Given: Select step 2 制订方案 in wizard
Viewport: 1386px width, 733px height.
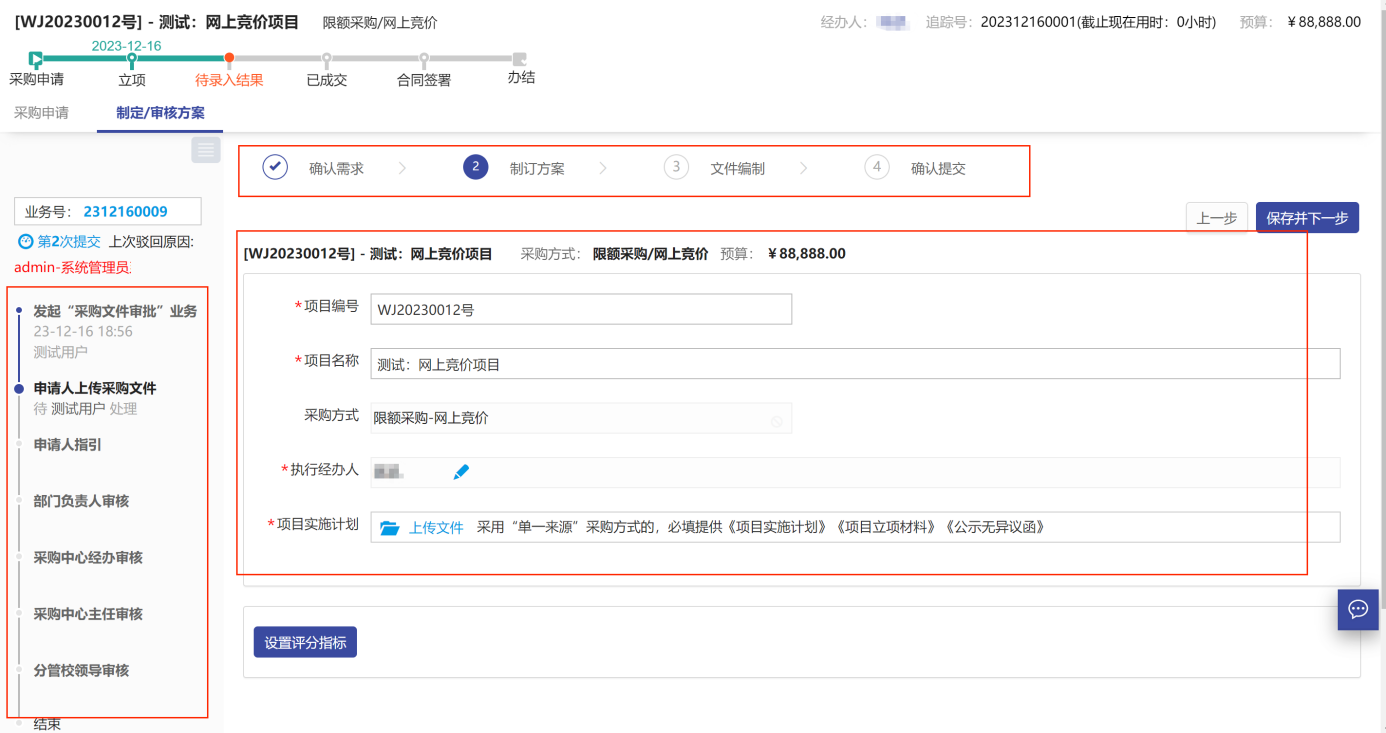Looking at the screenshot, I should point(475,167).
